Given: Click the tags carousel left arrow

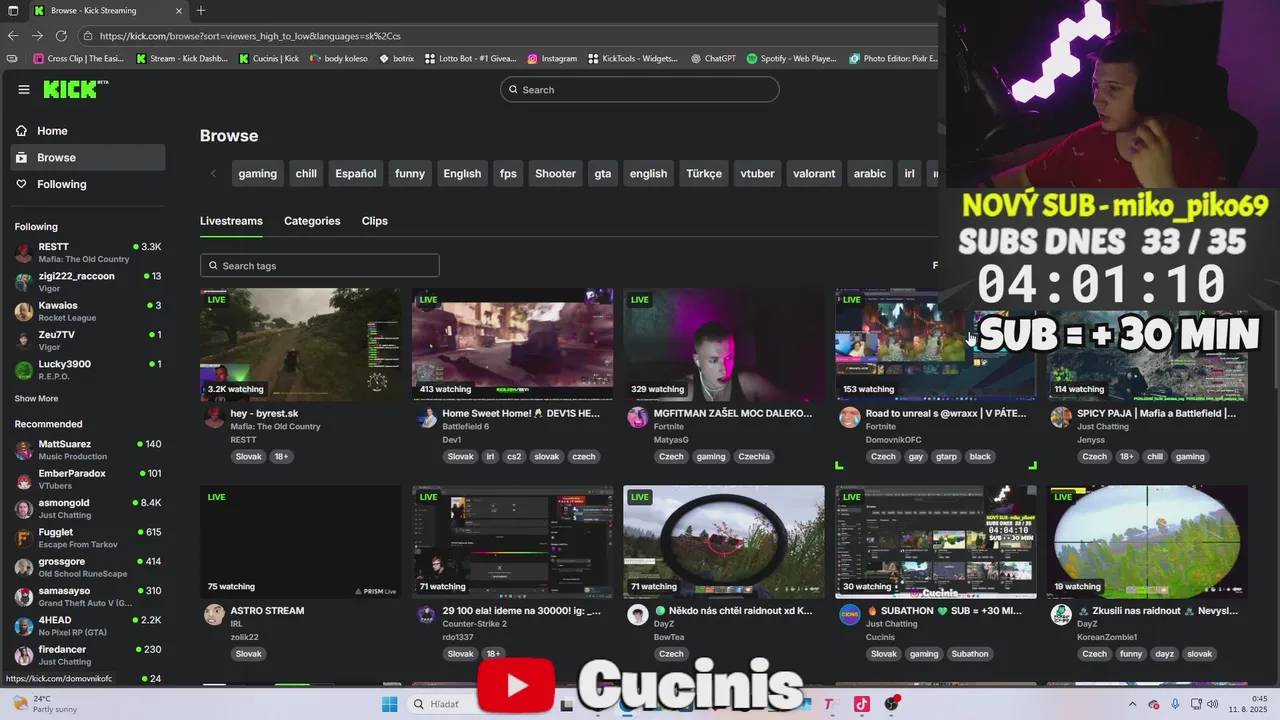Looking at the screenshot, I should 213,173.
